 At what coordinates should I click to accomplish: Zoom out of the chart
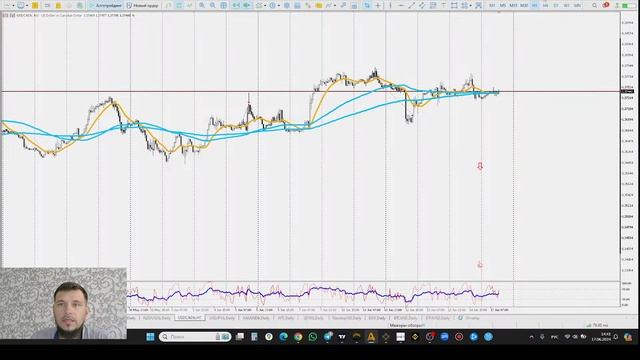[x=213, y=5]
